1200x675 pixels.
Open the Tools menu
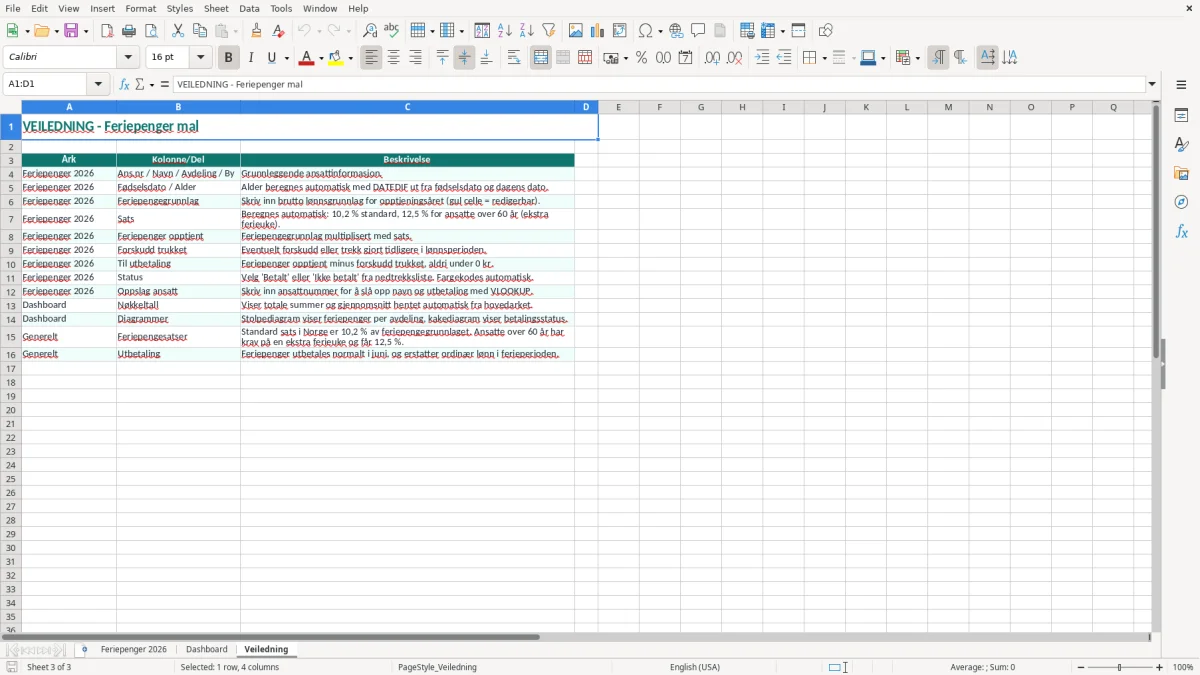281,8
